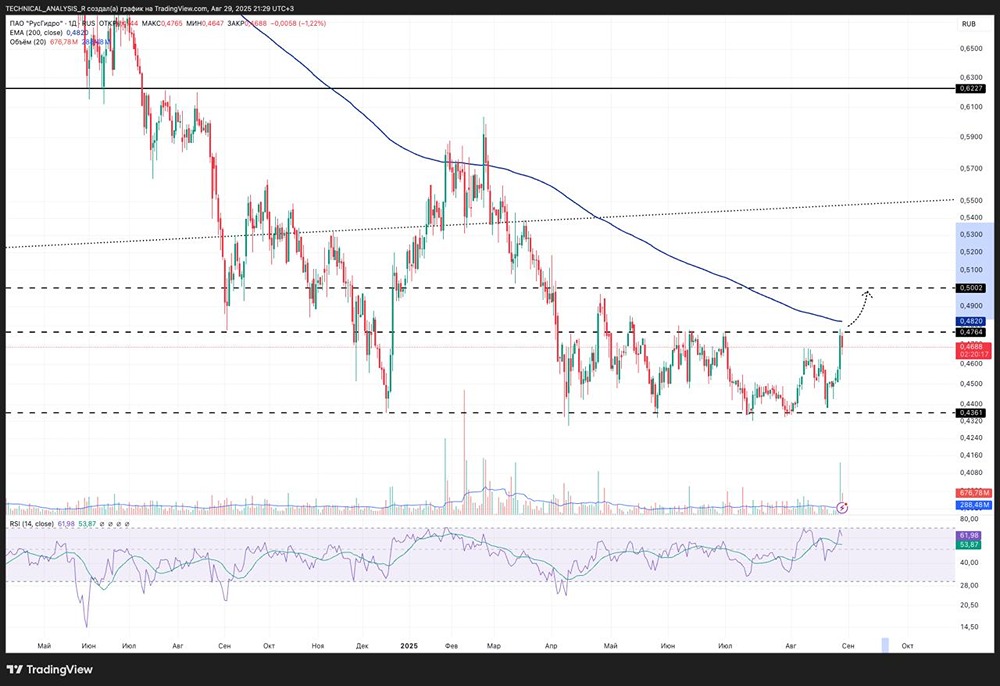Click the blue 288,48M volume average label

pos(974,505)
